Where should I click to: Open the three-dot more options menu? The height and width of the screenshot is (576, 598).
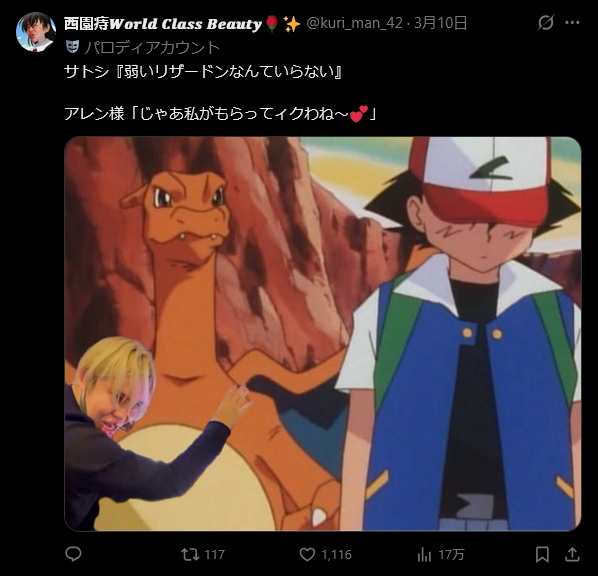coord(572,23)
